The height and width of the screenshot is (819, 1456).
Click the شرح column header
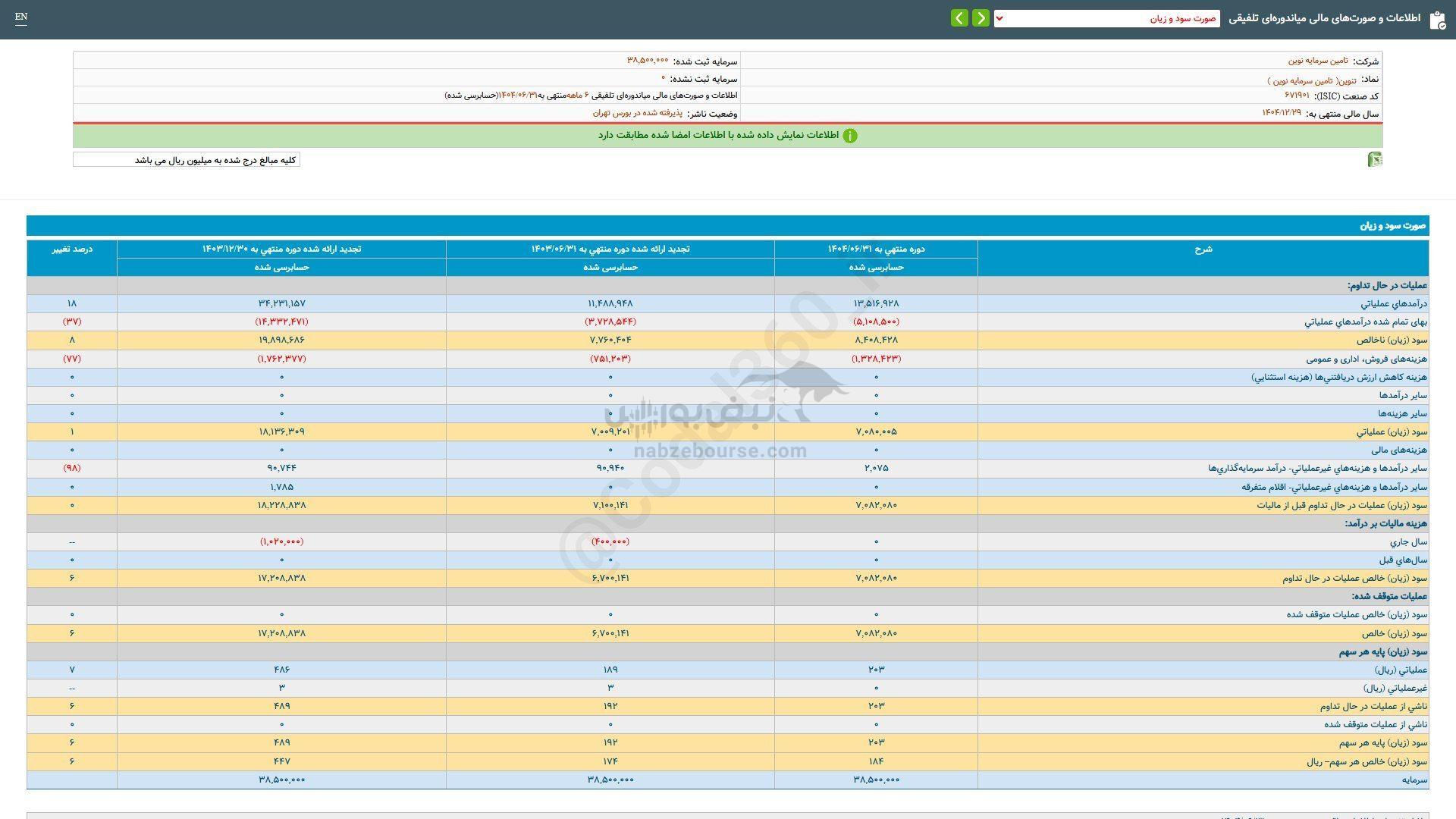[1203, 249]
